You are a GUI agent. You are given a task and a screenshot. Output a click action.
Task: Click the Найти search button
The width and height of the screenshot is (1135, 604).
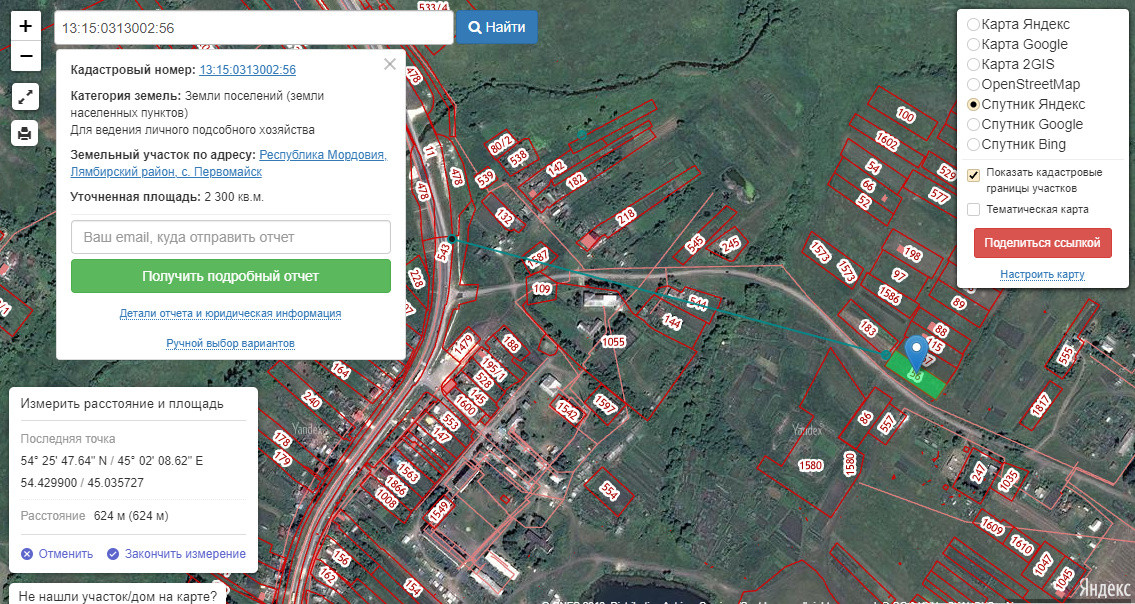[496, 27]
